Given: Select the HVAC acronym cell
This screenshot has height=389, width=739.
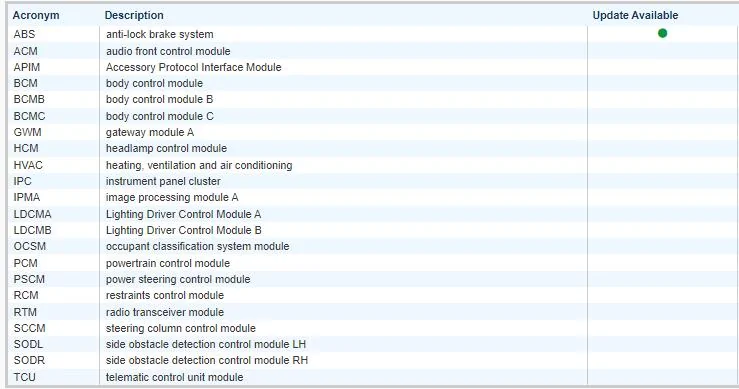Looking at the screenshot, I should [x=28, y=165].
